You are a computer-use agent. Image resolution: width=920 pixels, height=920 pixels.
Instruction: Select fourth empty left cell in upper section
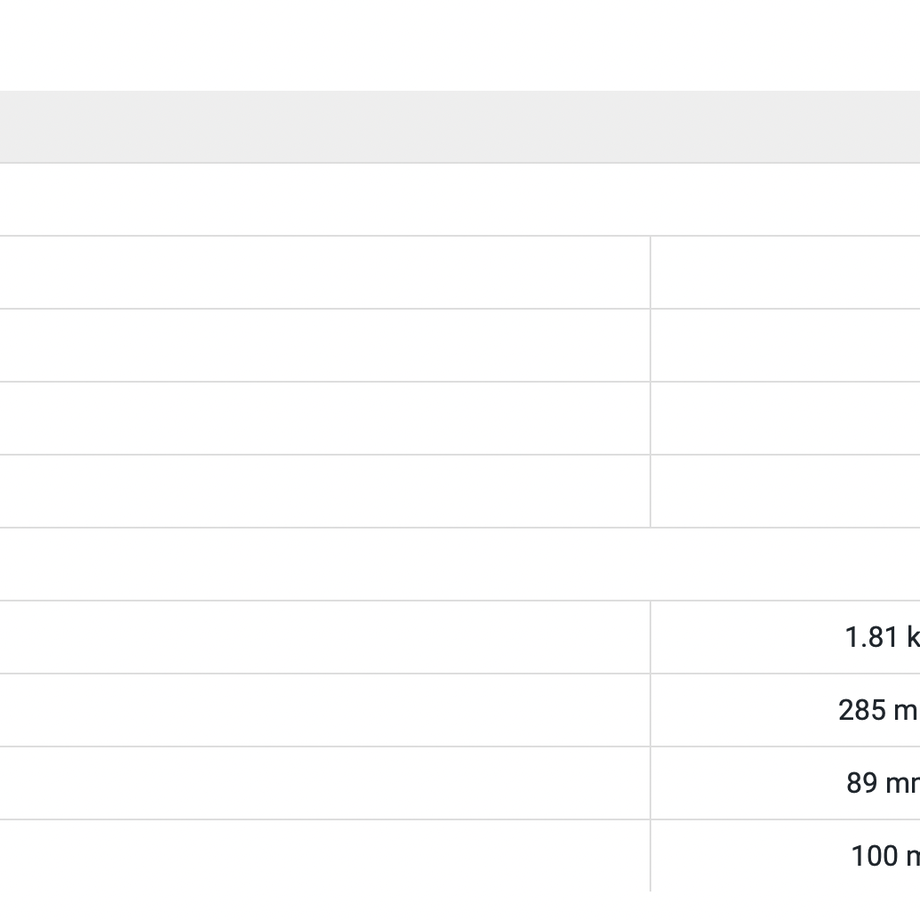click(x=325, y=491)
